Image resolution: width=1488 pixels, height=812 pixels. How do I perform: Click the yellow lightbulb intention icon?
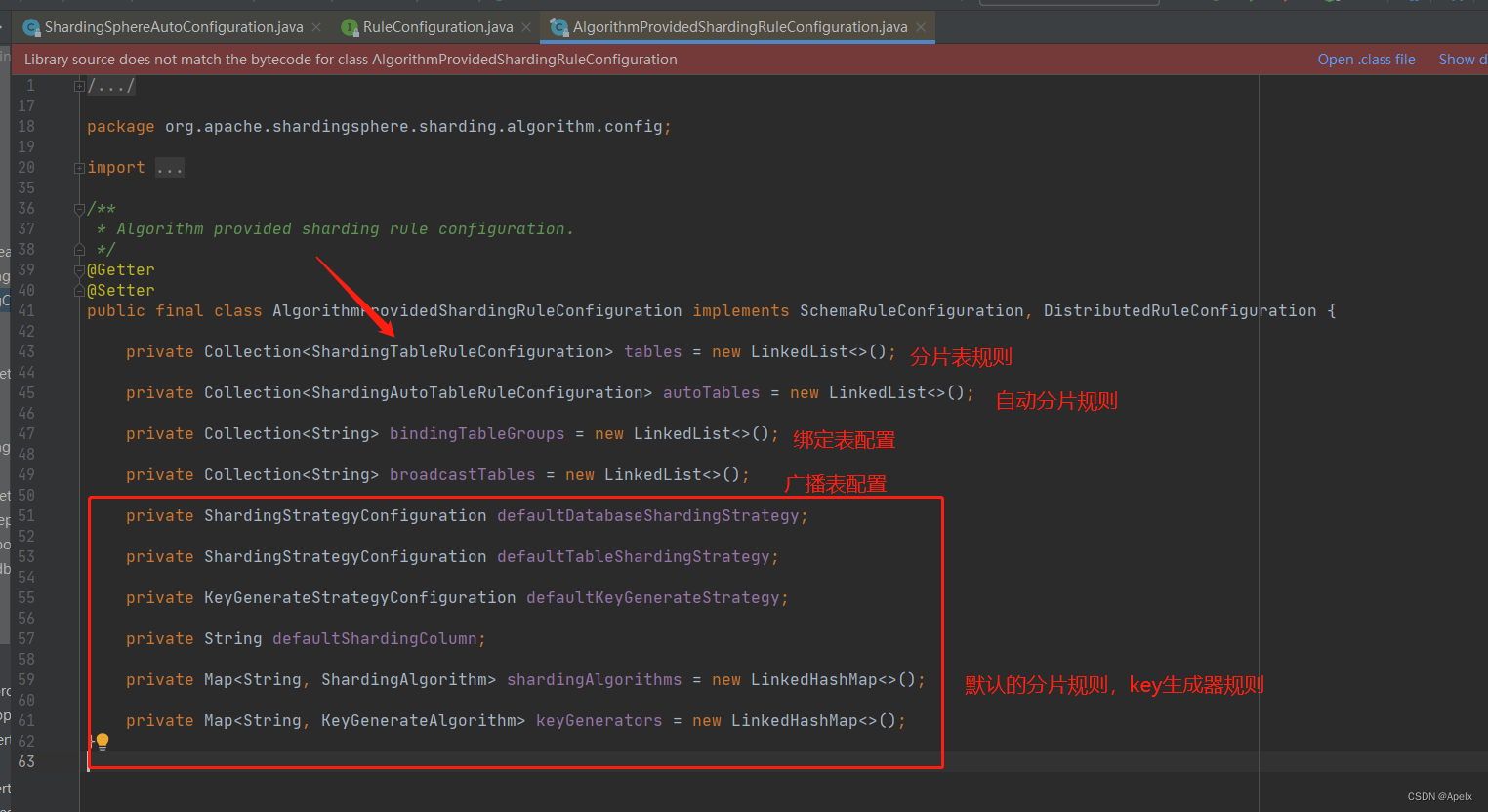103,742
